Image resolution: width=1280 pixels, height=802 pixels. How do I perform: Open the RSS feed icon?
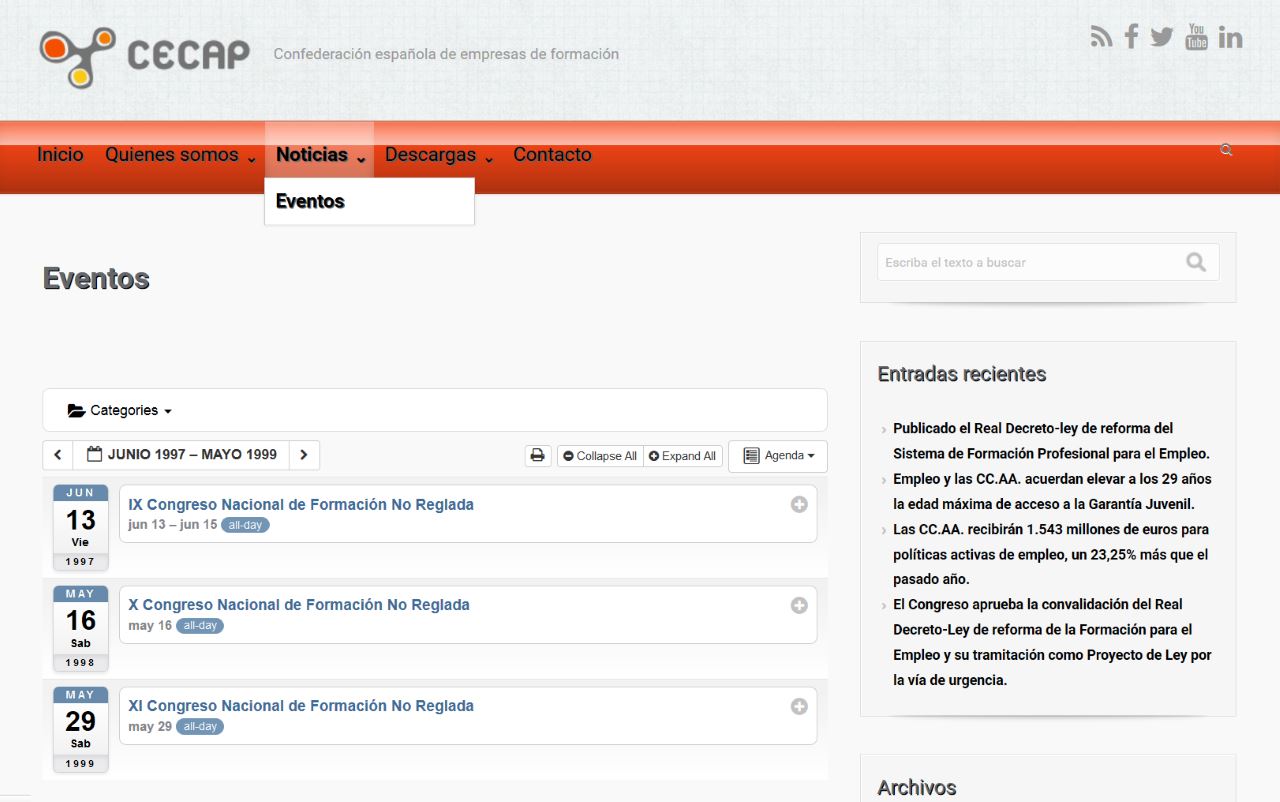tap(1101, 37)
